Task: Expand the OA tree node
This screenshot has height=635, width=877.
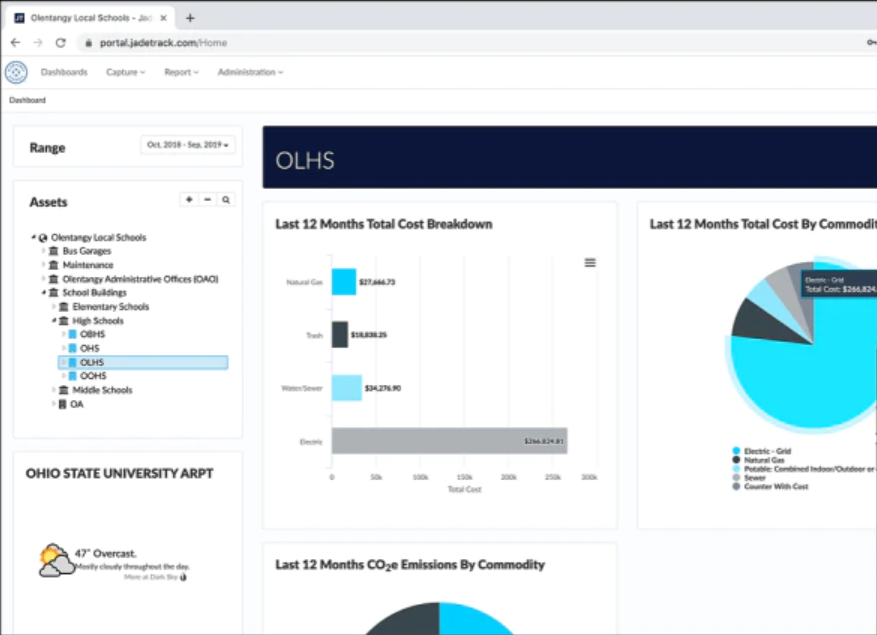Action: tap(54, 404)
